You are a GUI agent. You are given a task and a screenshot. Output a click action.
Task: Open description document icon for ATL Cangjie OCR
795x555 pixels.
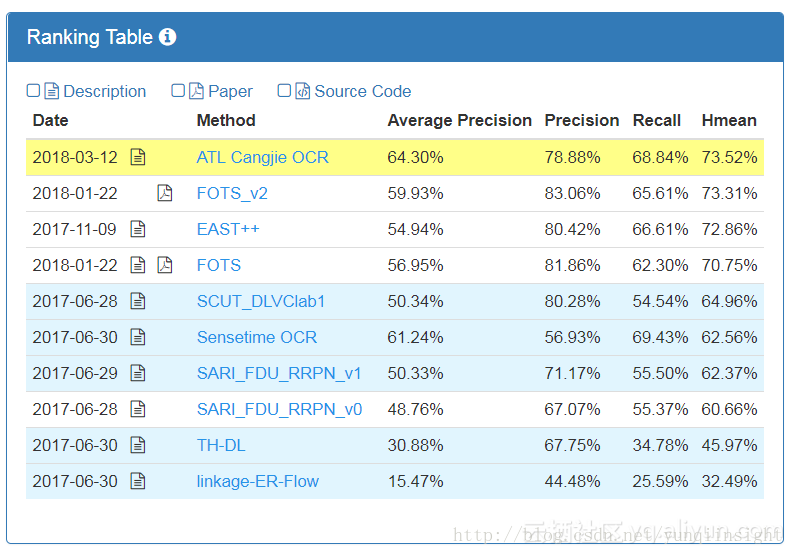[138, 157]
